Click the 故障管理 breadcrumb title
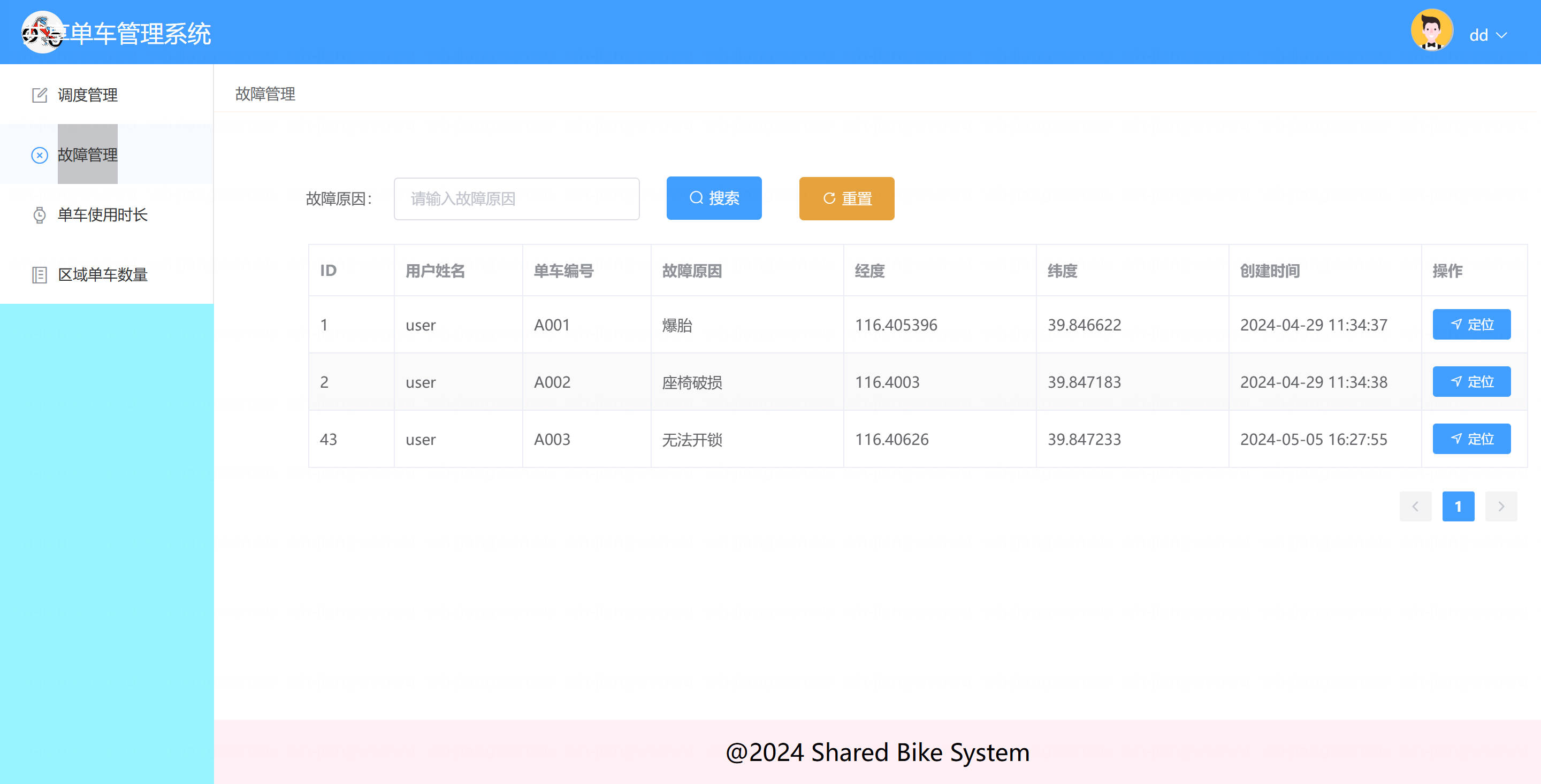 tap(265, 94)
